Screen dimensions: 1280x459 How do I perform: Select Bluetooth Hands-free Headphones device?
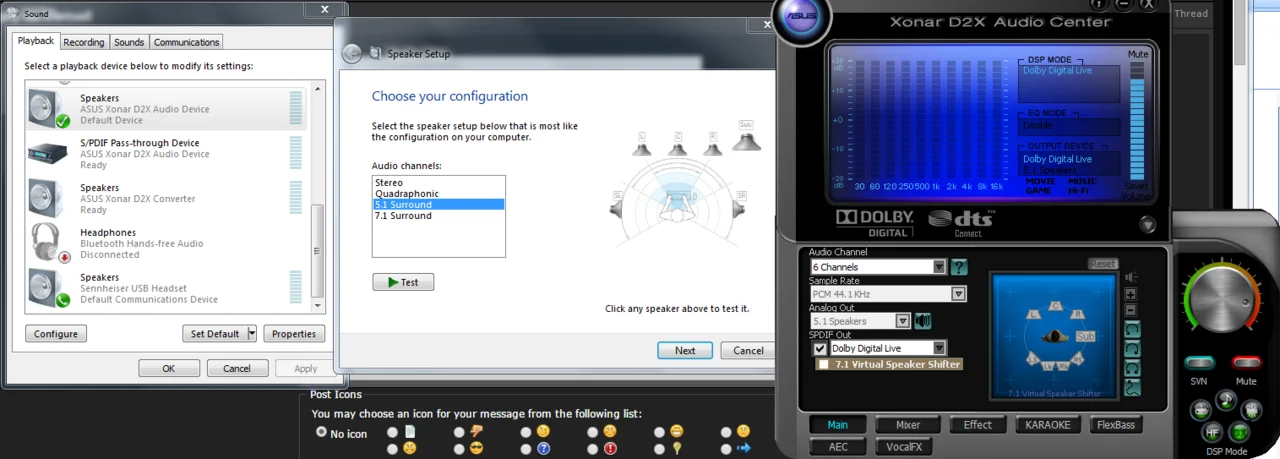click(168, 243)
